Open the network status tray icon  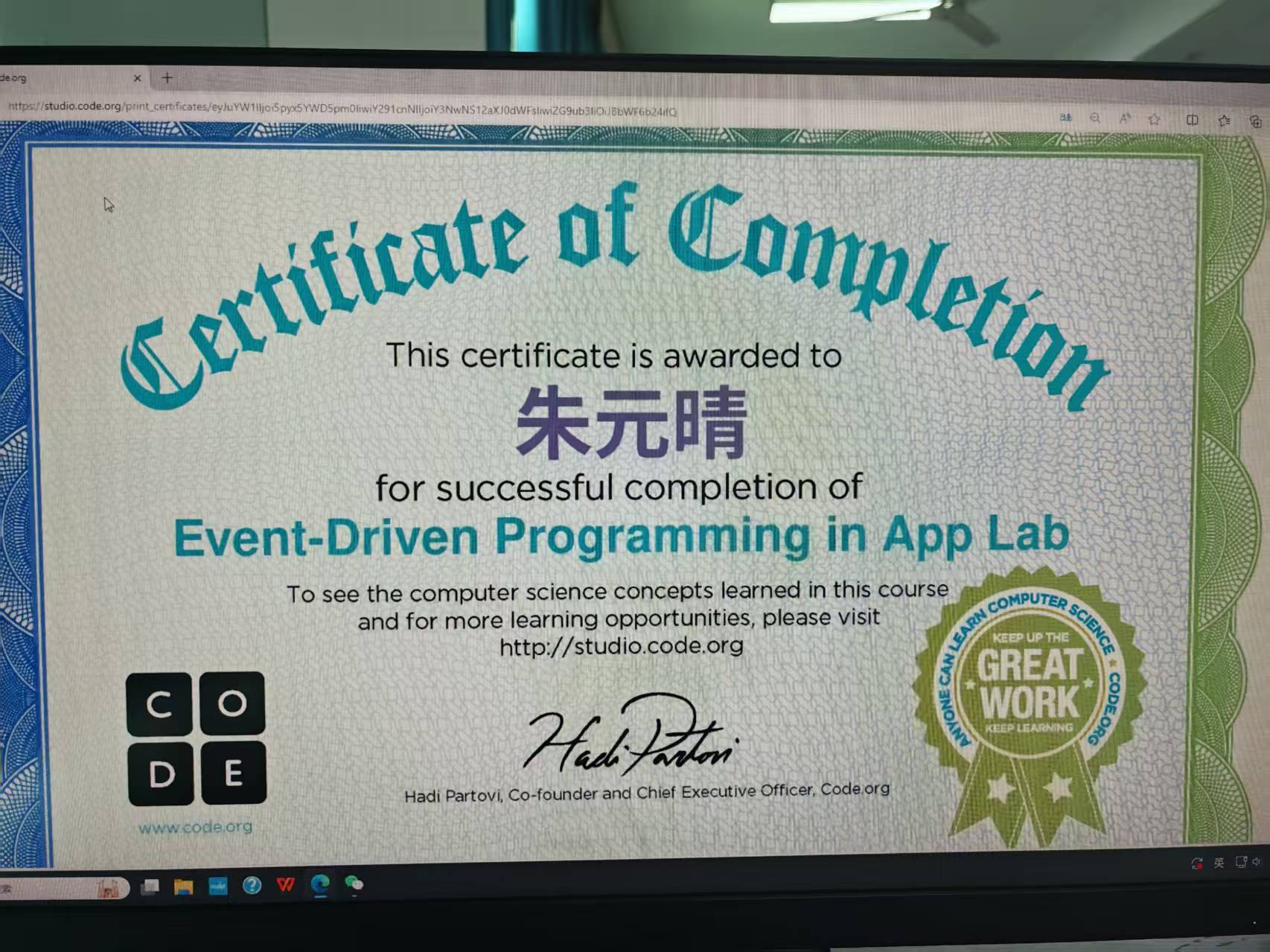[x=1241, y=862]
